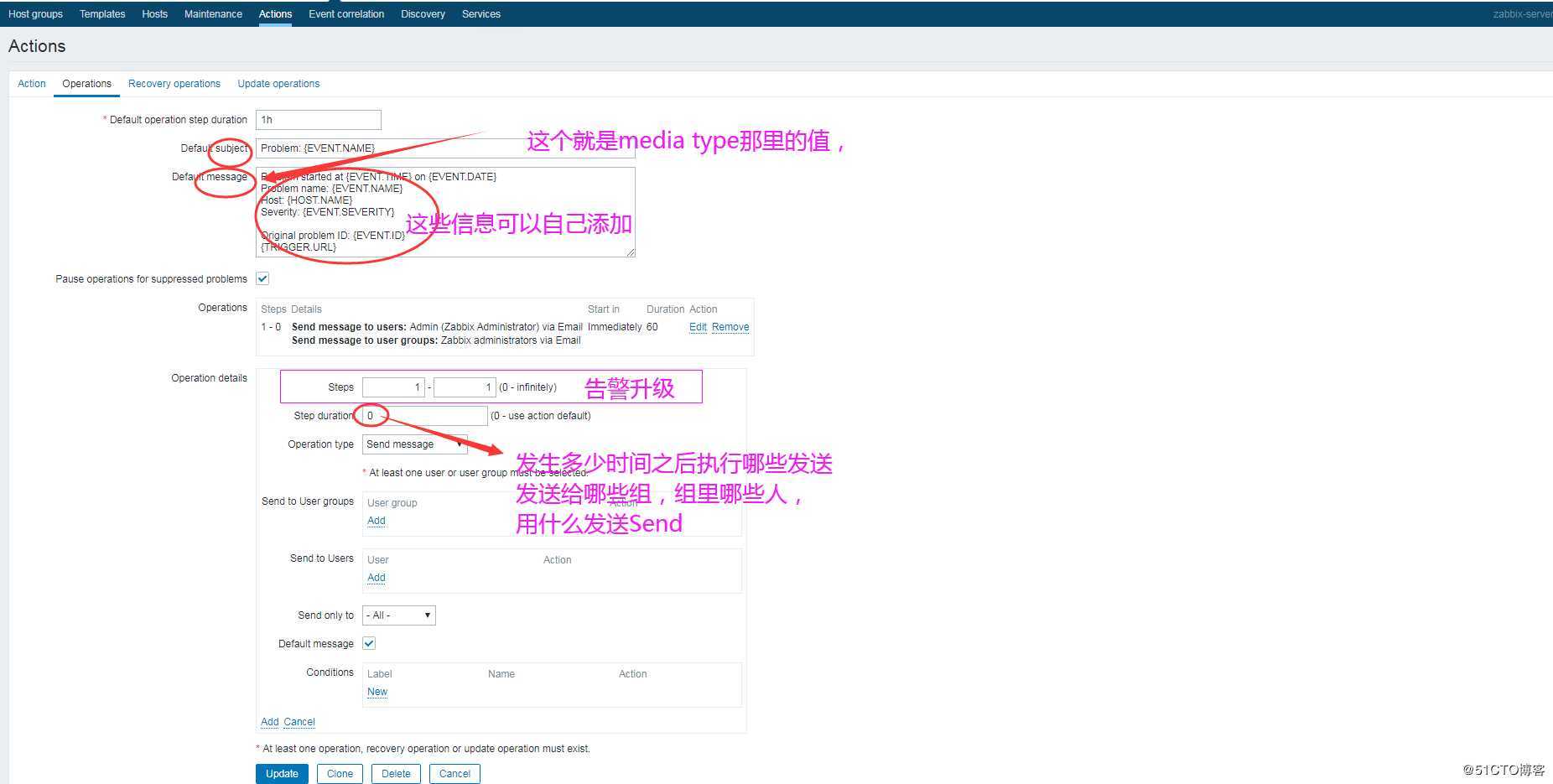The height and width of the screenshot is (784, 1553).
Task: Add a user under Send to Users
Action: tap(377, 578)
